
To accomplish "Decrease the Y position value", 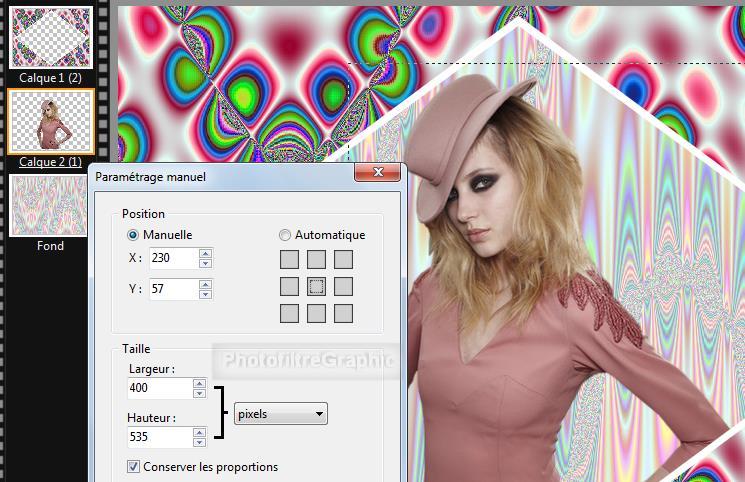I will [206, 294].
